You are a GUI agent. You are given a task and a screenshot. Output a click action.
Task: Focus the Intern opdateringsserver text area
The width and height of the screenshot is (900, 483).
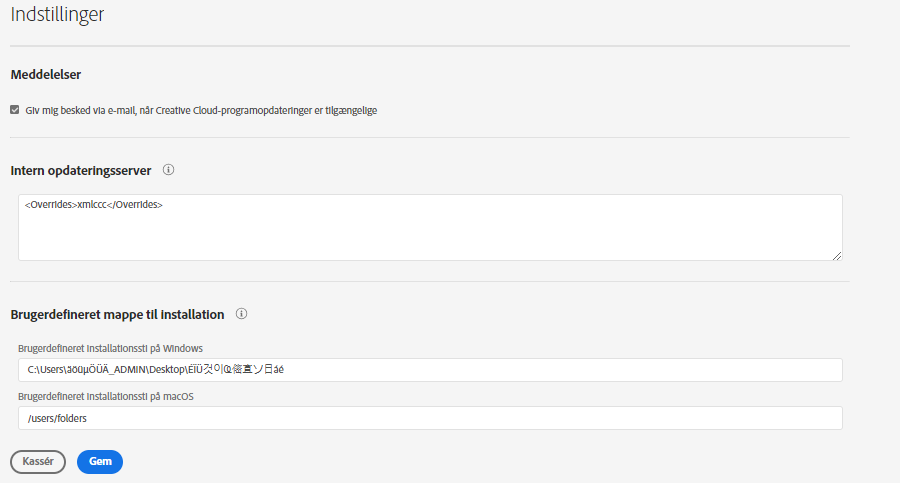[x=430, y=235]
